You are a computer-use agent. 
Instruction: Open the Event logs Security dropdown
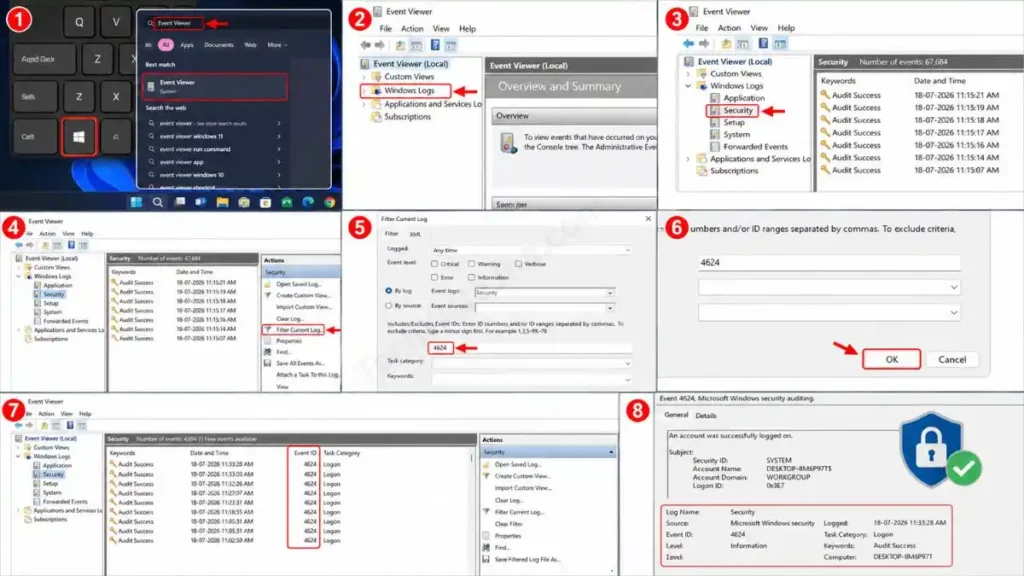(x=545, y=293)
